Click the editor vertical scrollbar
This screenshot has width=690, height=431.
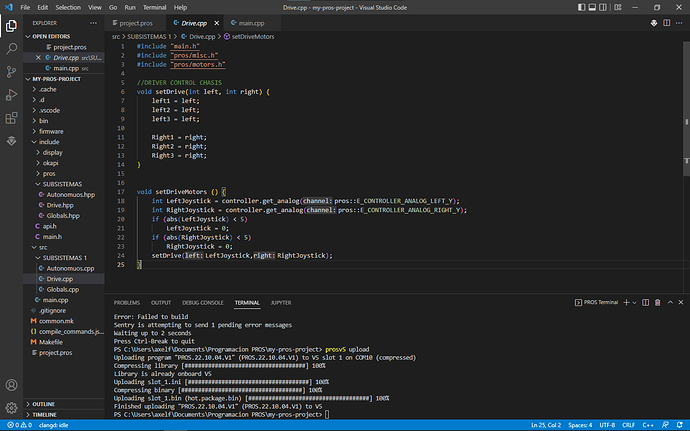click(x=686, y=110)
